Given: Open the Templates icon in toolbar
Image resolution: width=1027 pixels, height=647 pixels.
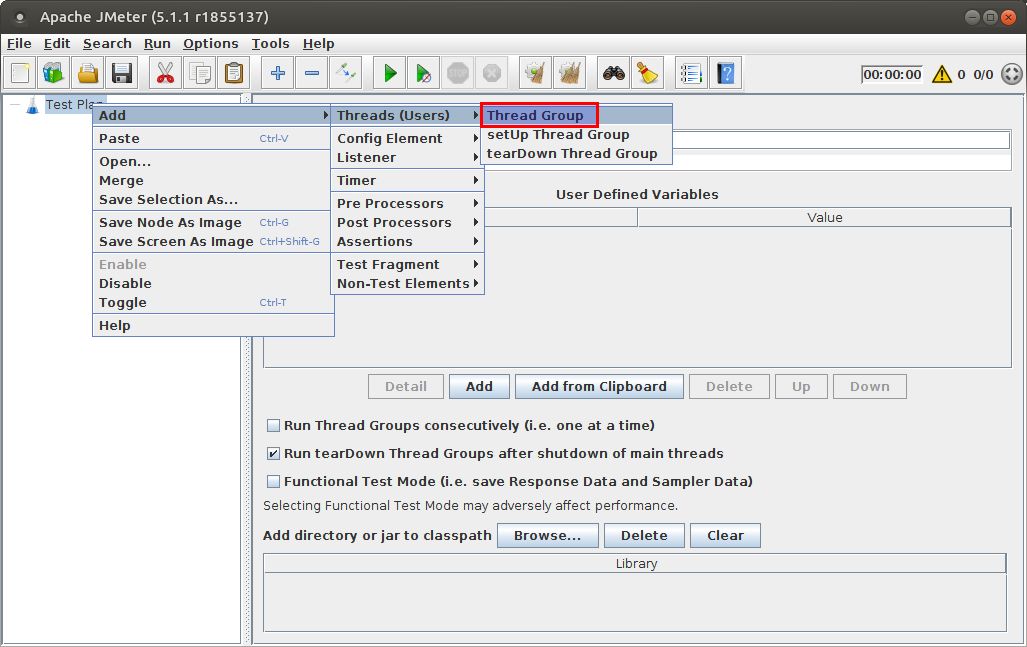Looking at the screenshot, I should pos(54,73).
